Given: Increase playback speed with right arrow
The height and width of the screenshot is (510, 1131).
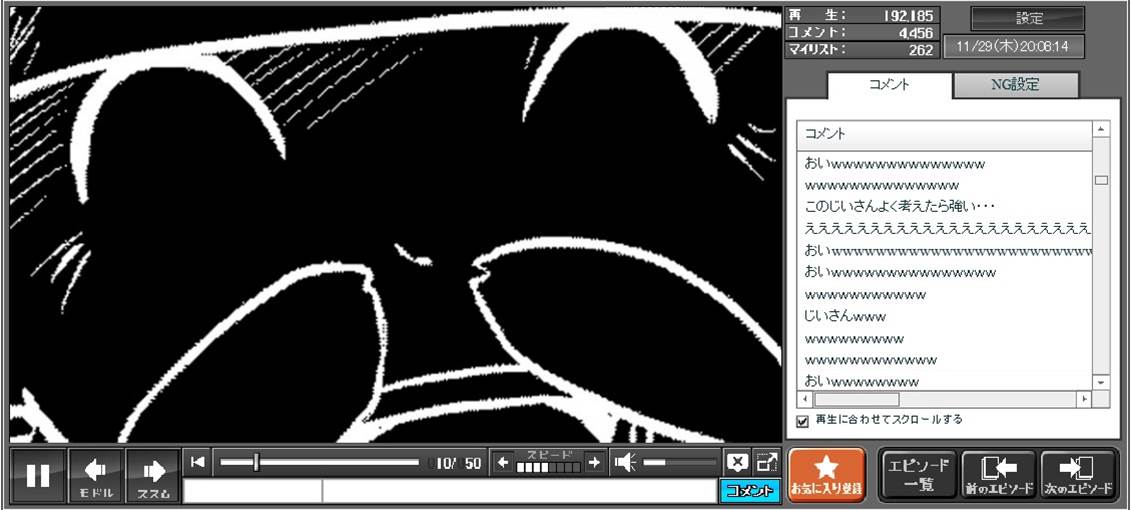Looking at the screenshot, I should [594, 462].
